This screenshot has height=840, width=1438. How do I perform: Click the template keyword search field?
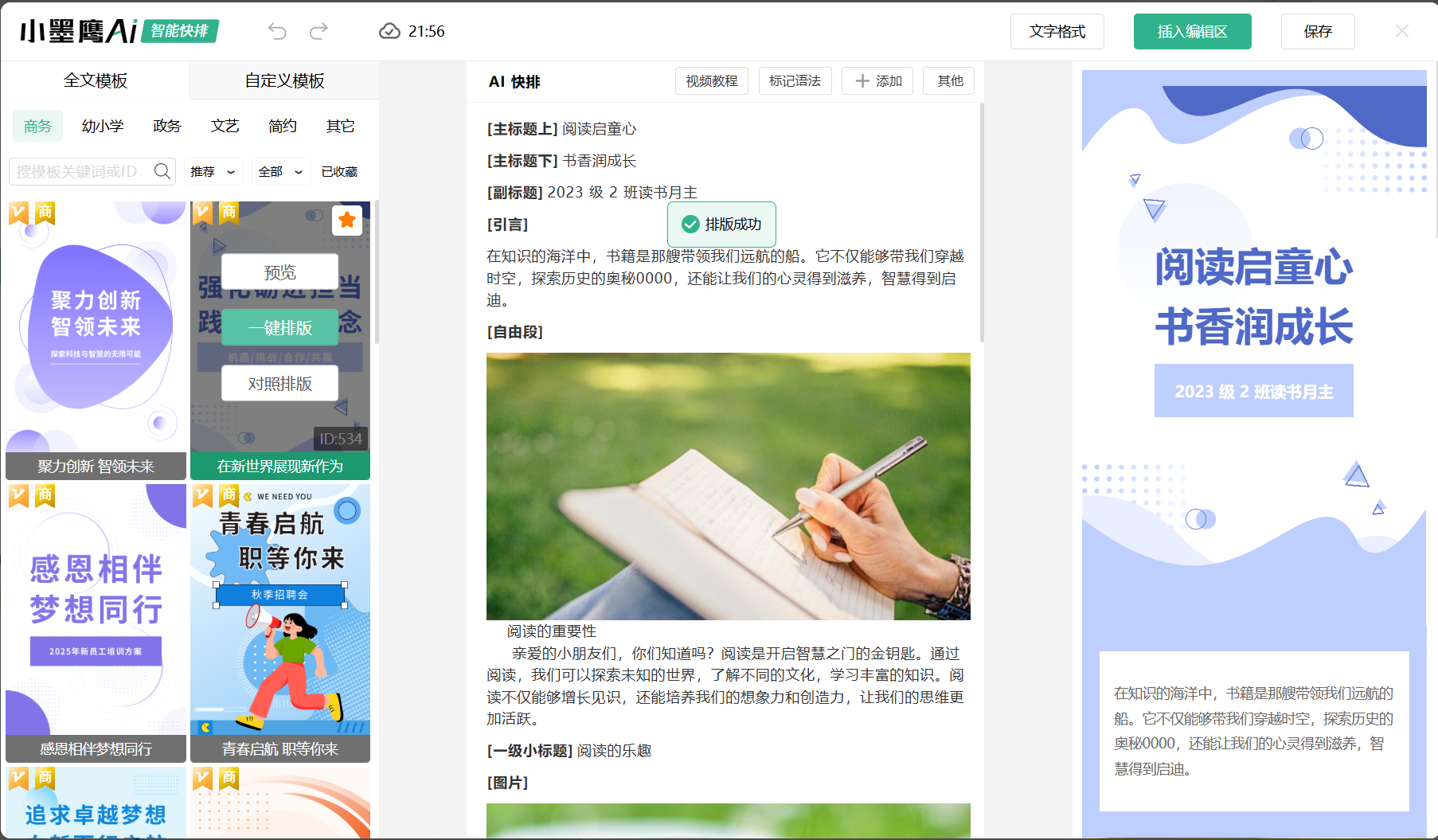(80, 171)
